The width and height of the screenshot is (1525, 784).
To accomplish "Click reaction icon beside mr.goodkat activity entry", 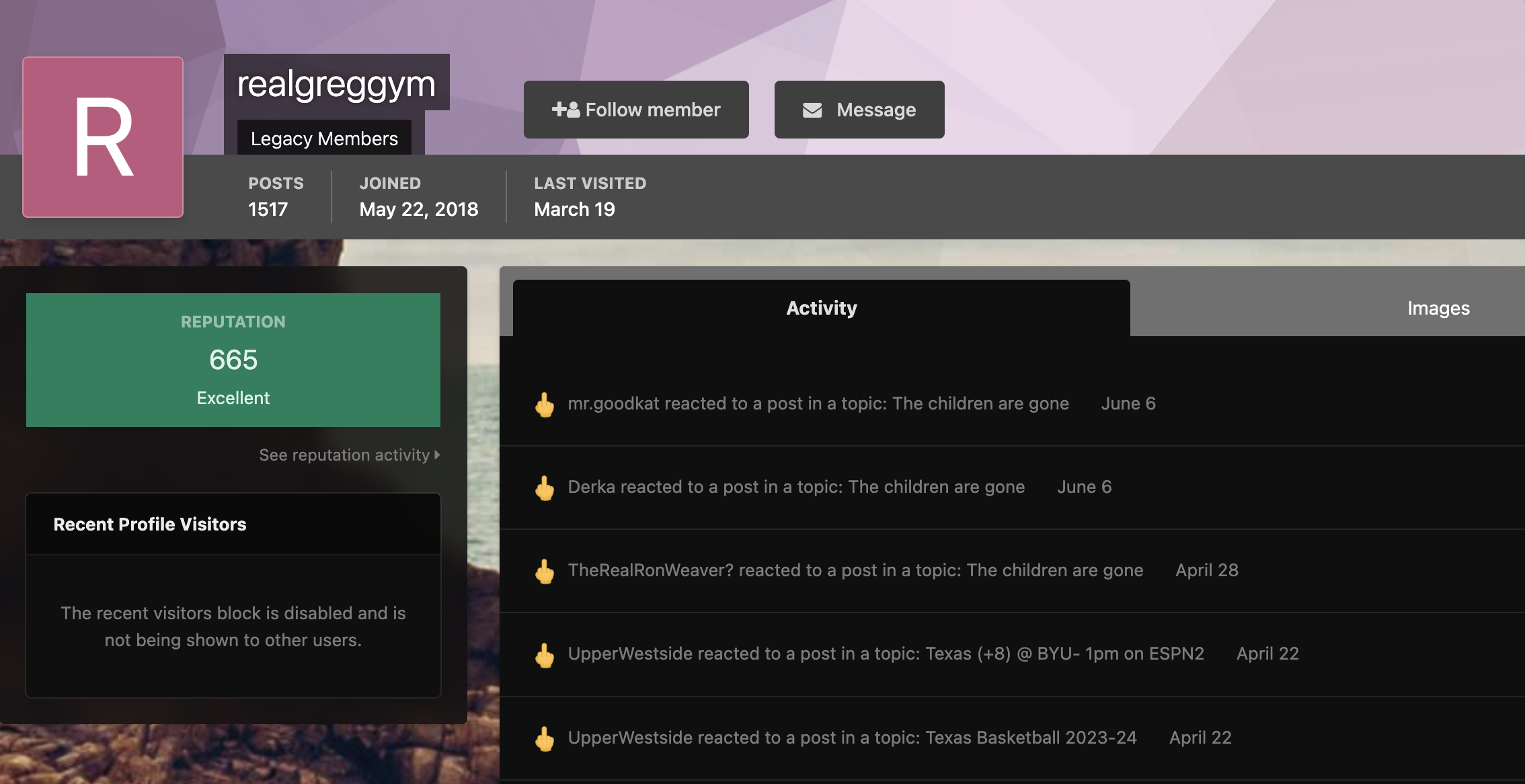I will tap(545, 405).
